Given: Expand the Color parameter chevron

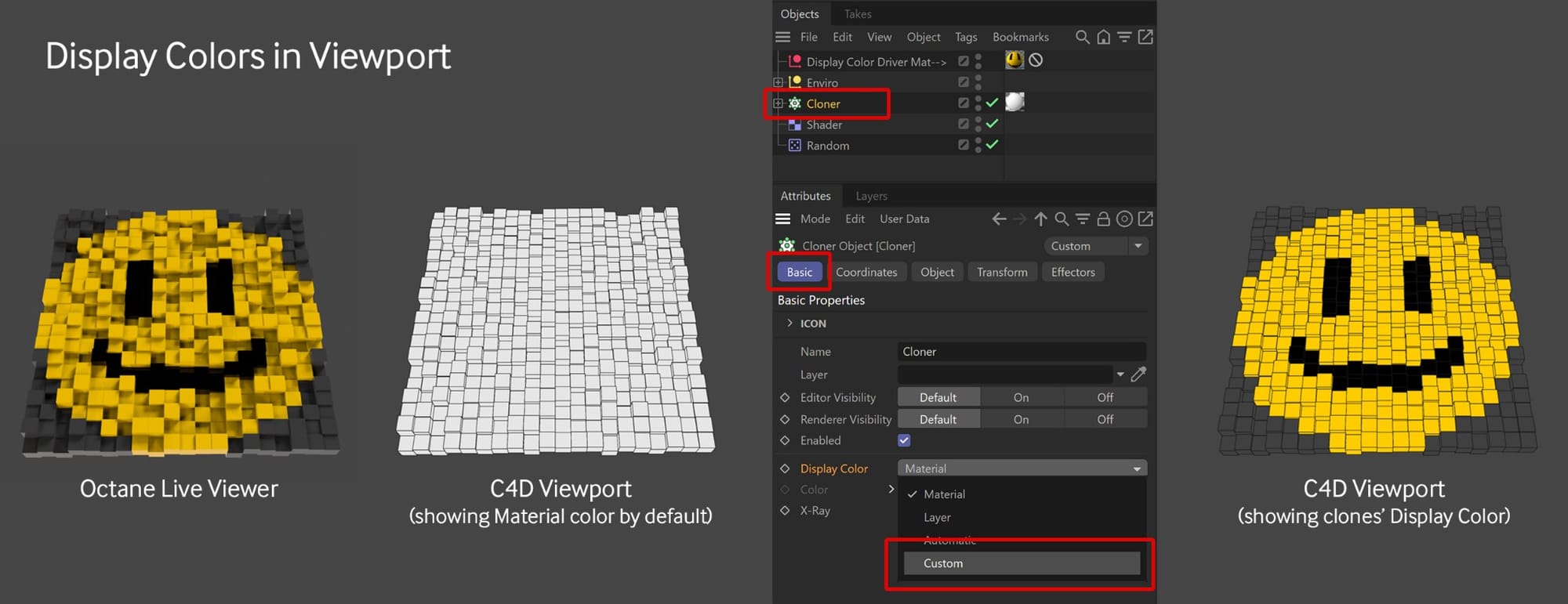Looking at the screenshot, I should coord(891,490).
